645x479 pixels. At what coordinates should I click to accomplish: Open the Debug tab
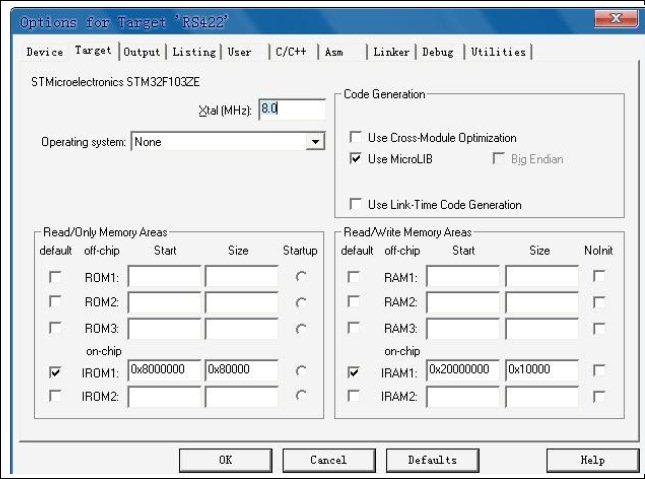tap(438, 52)
